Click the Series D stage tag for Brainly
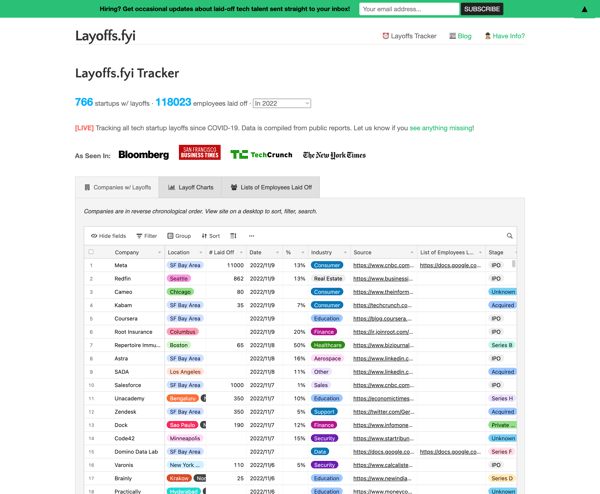 tap(502, 478)
